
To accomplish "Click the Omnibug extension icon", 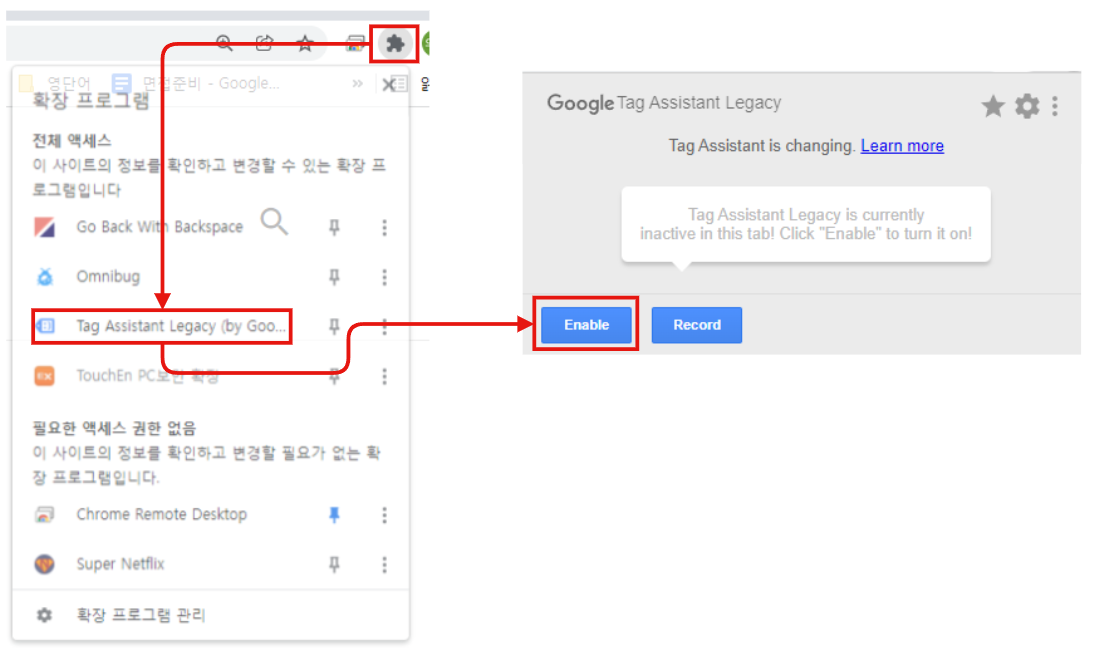I will pos(45,277).
